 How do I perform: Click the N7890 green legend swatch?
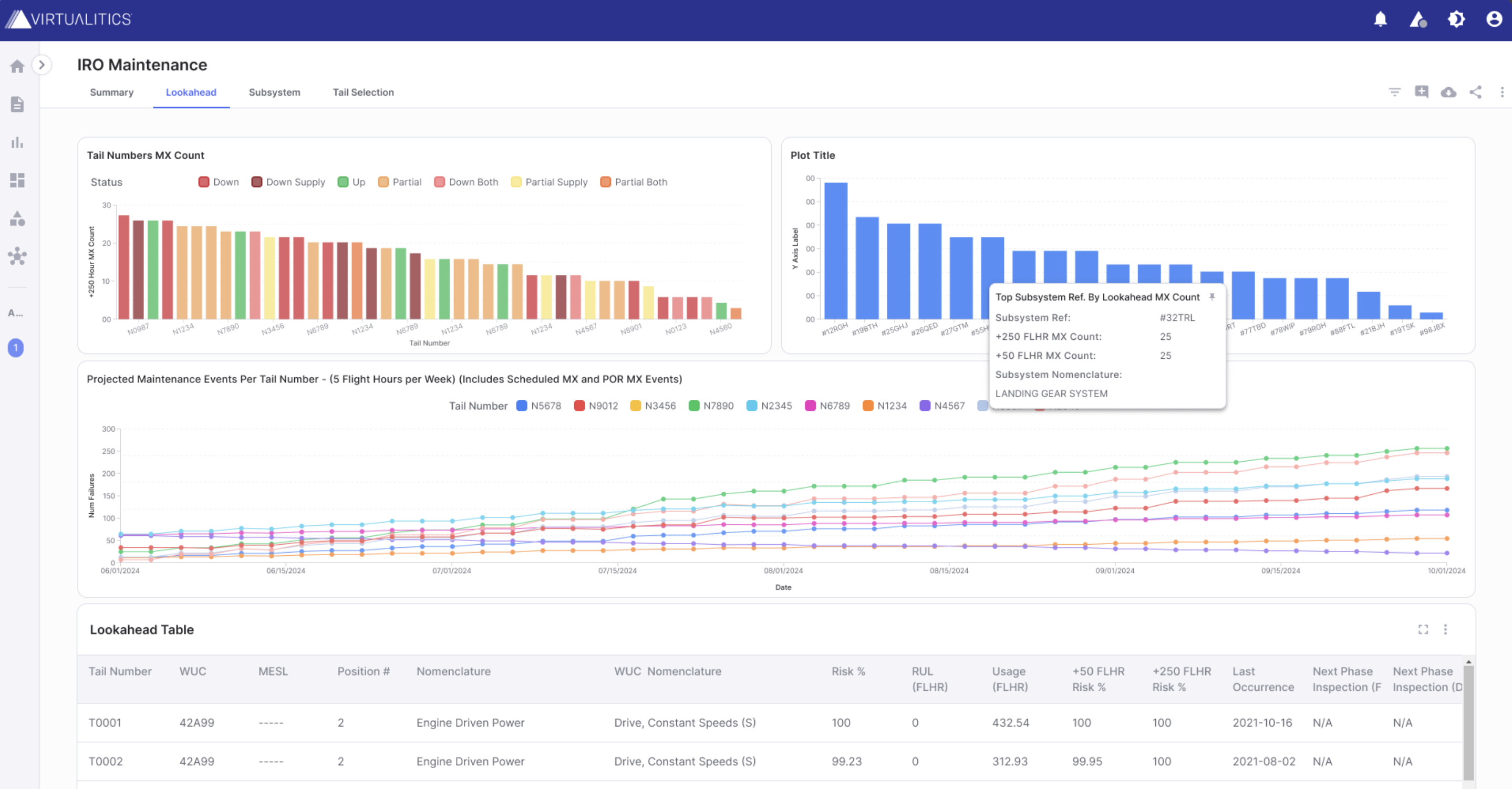694,406
